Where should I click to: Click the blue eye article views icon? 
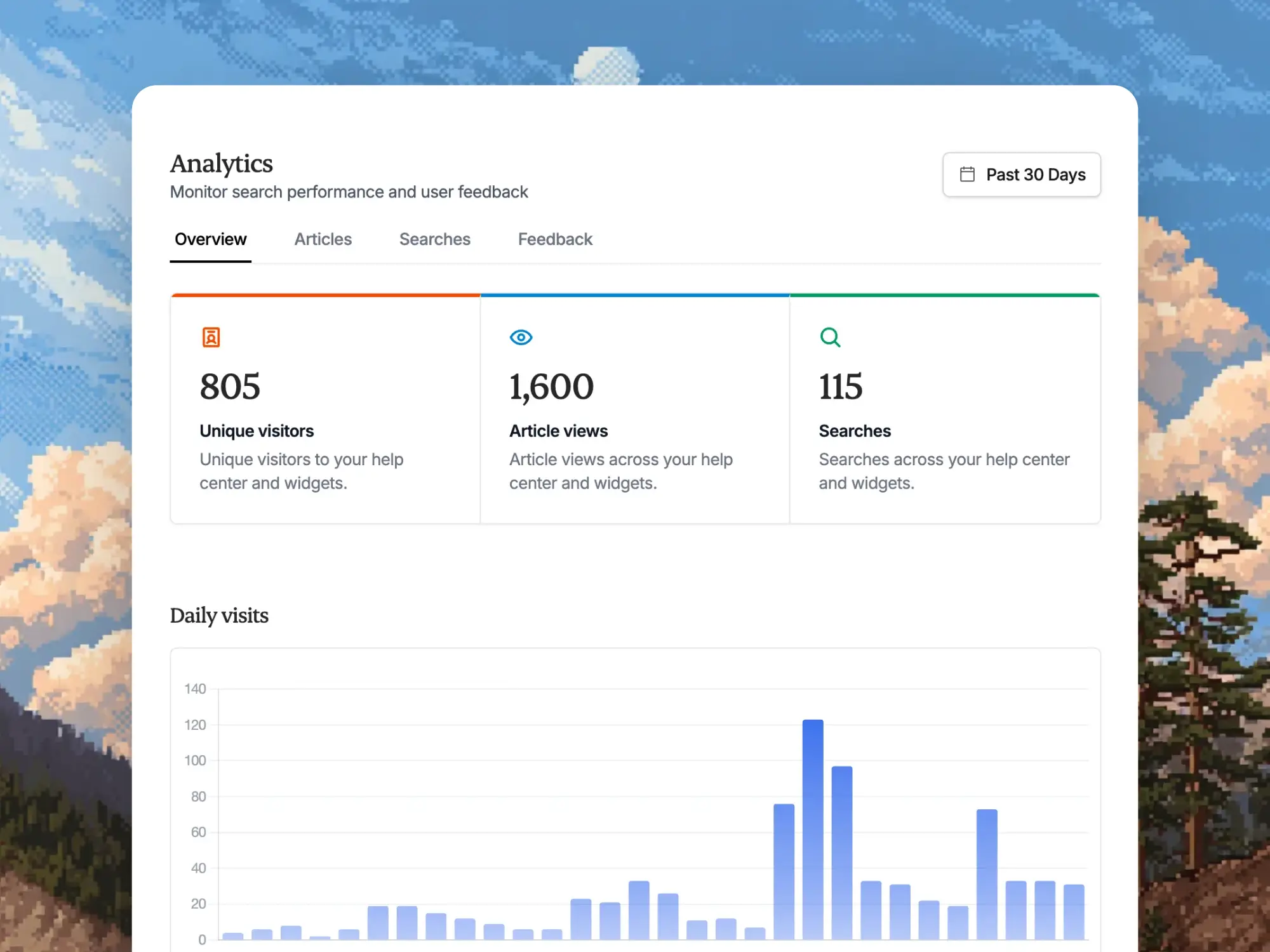point(521,337)
